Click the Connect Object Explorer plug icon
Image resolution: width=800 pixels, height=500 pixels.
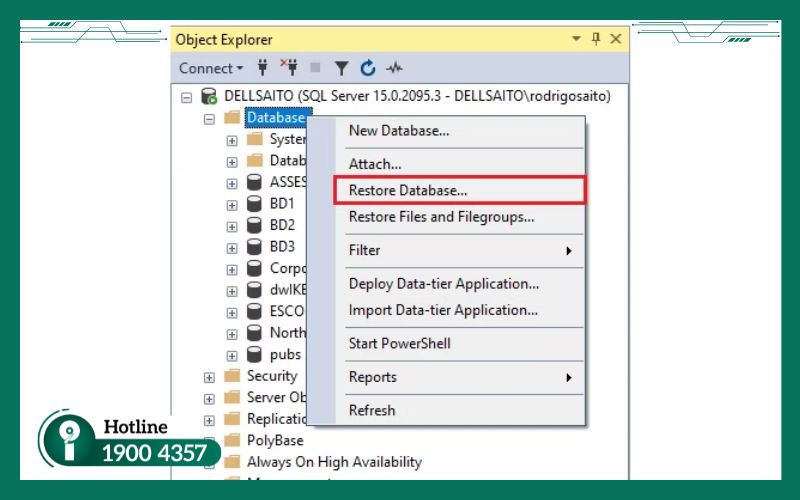click(x=263, y=68)
